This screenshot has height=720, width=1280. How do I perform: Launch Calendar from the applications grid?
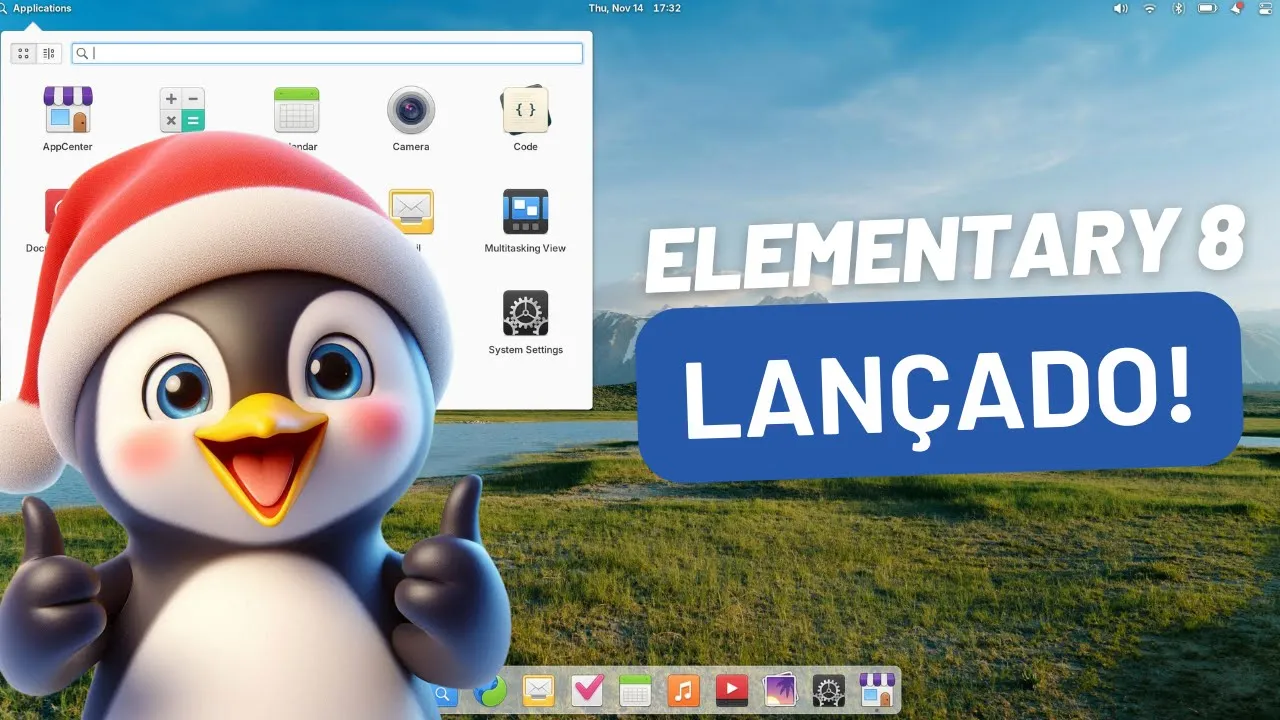[297, 119]
